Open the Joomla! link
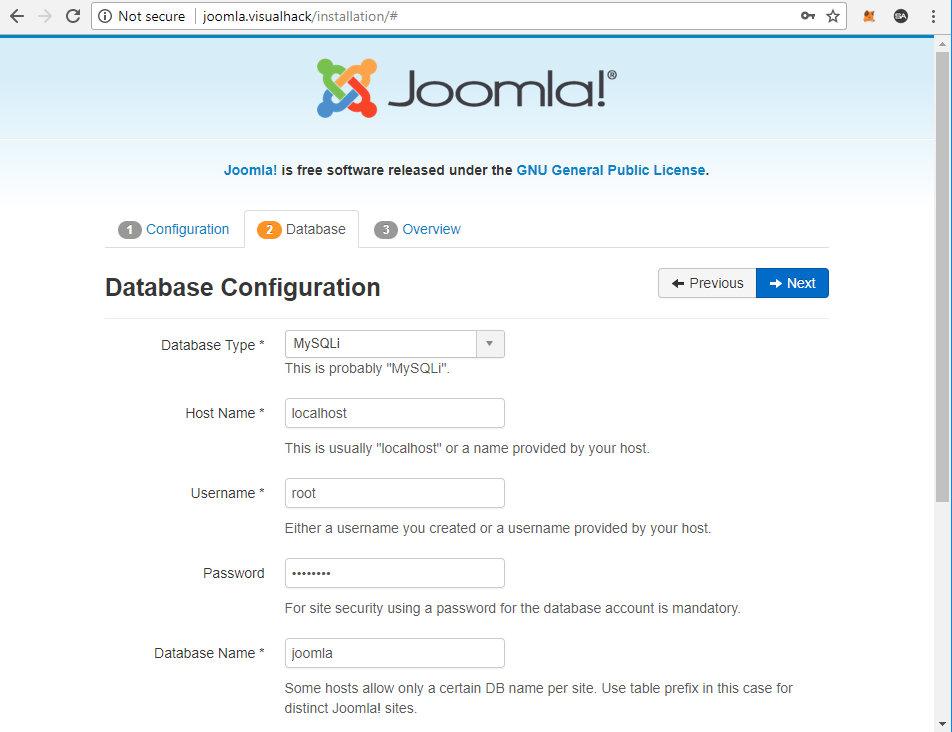 [250, 171]
